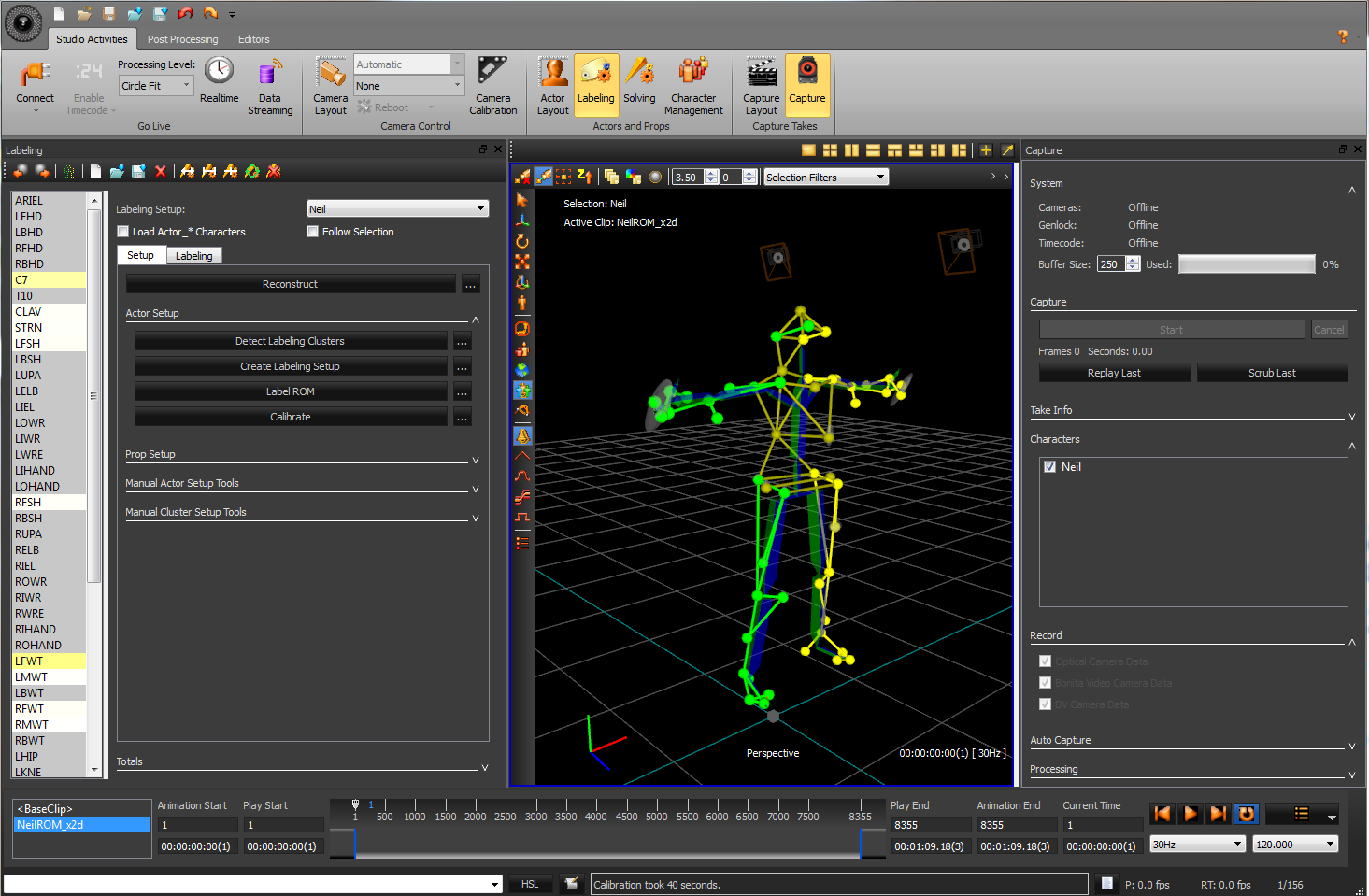
Task: Open the Actor Layout tool
Action: (552, 73)
